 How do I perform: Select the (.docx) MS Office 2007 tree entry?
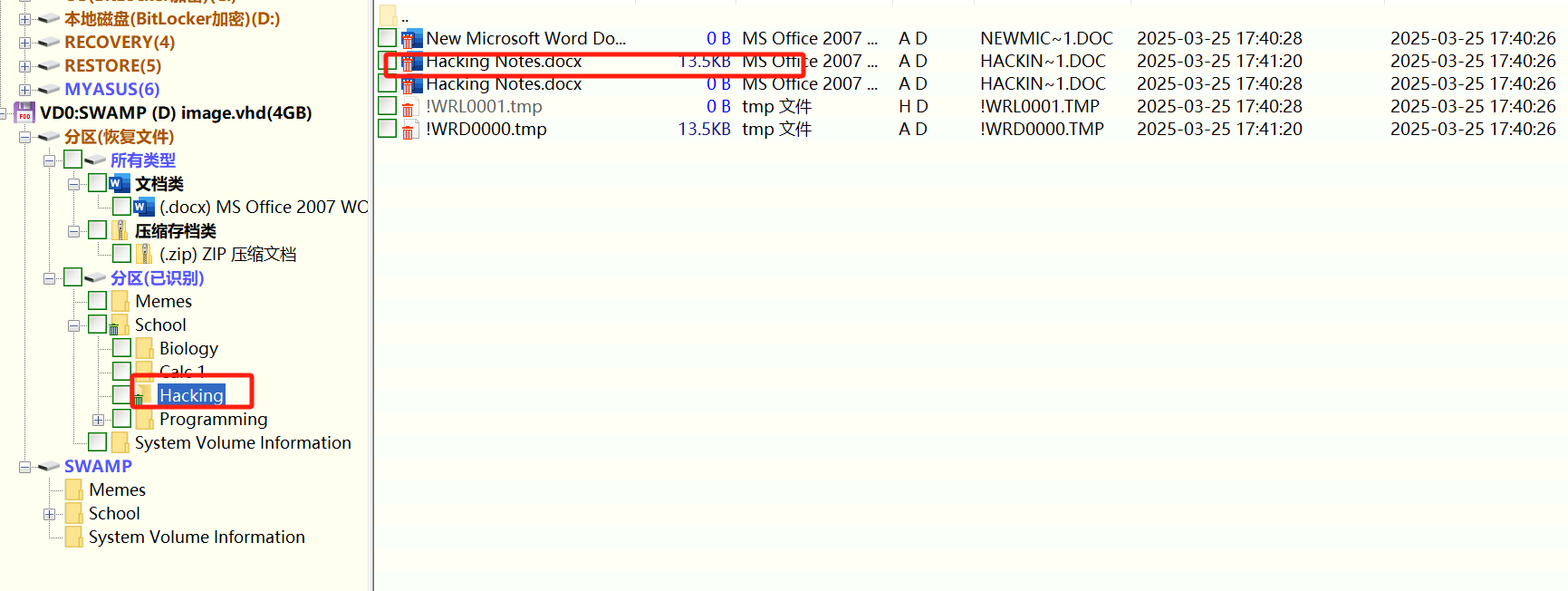[264, 207]
